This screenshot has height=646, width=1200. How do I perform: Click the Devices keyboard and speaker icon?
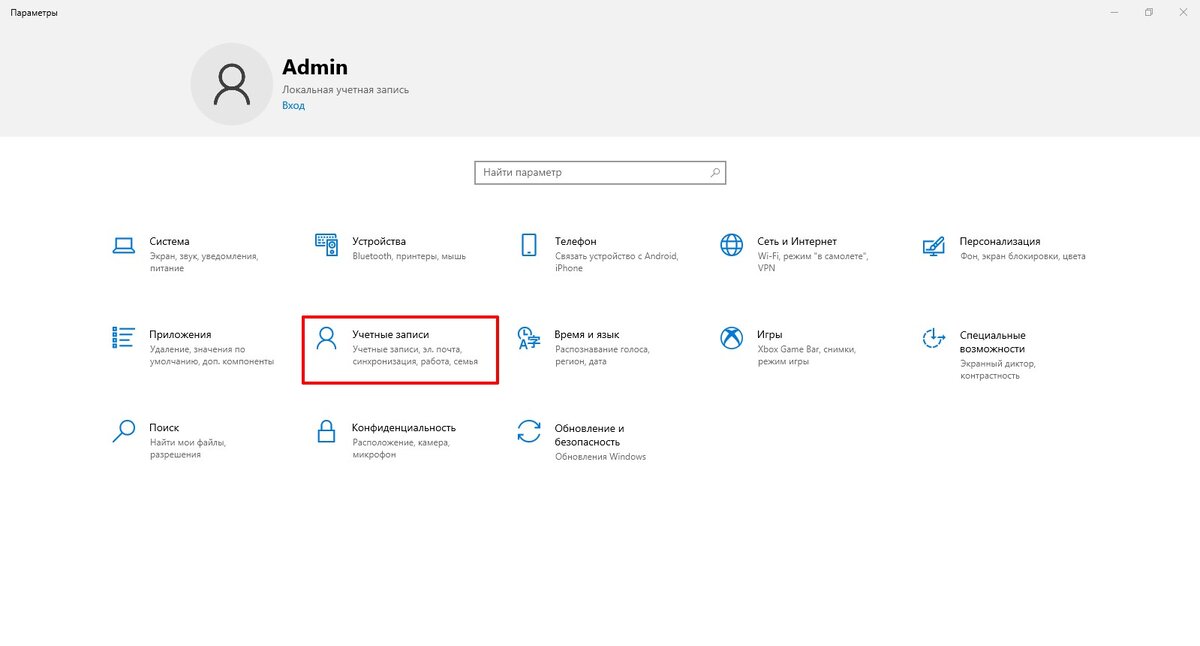pos(327,245)
